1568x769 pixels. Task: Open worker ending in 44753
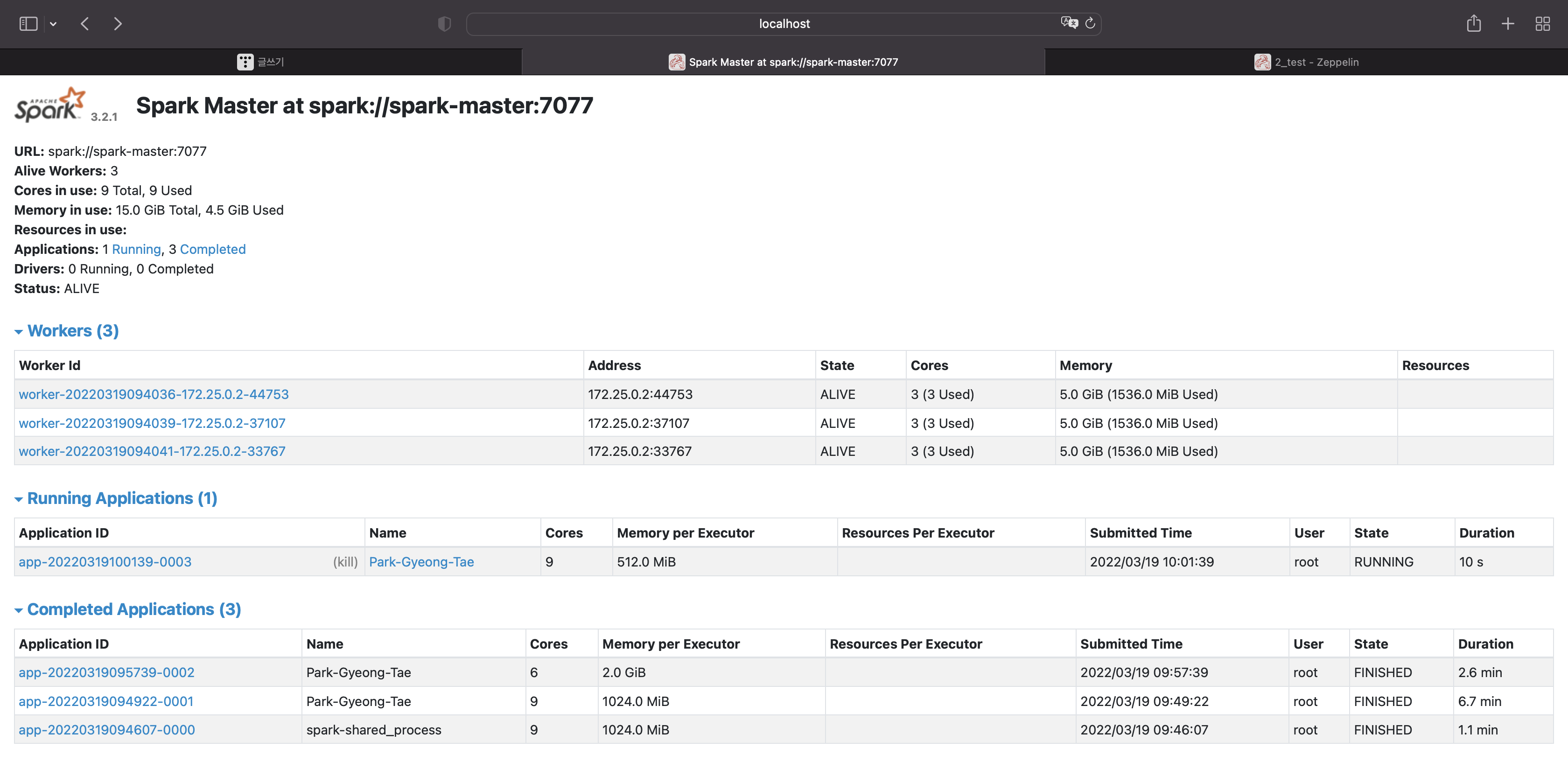(x=154, y=394)
